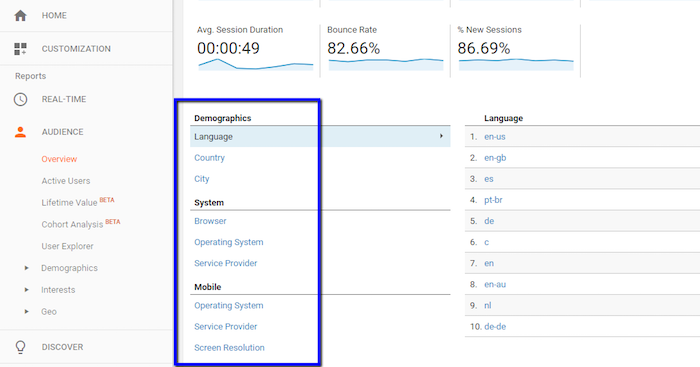Click the arrow beside Language row

pyautogui.click(x=441, y=136)
